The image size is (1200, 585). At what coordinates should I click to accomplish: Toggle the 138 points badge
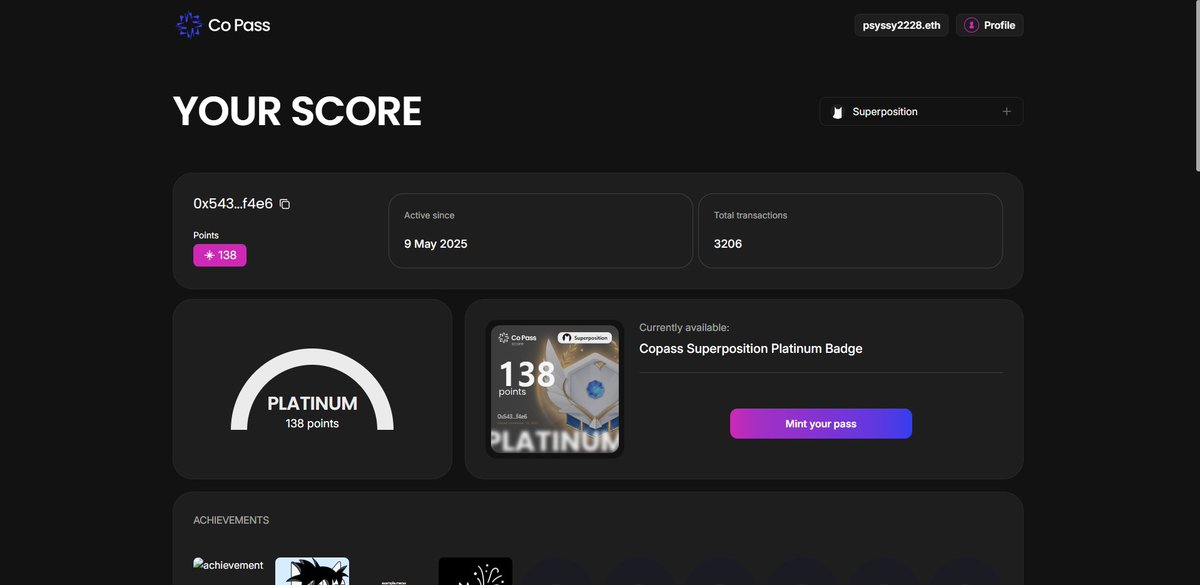(220, 254)
